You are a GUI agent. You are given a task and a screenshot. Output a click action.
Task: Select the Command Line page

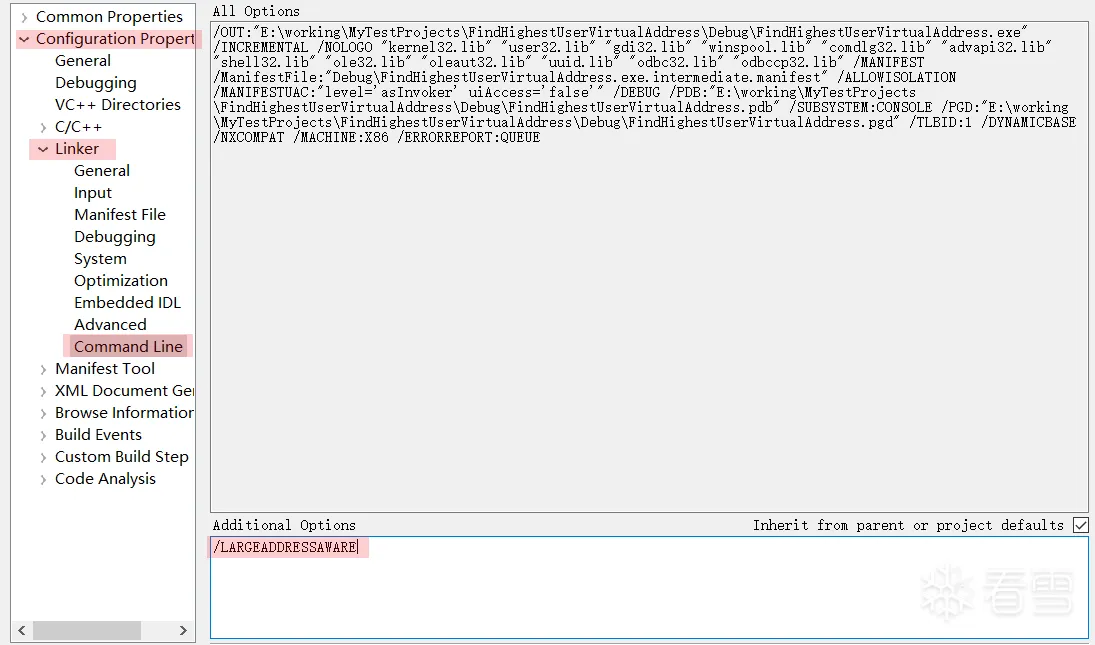tap(128, 347)
